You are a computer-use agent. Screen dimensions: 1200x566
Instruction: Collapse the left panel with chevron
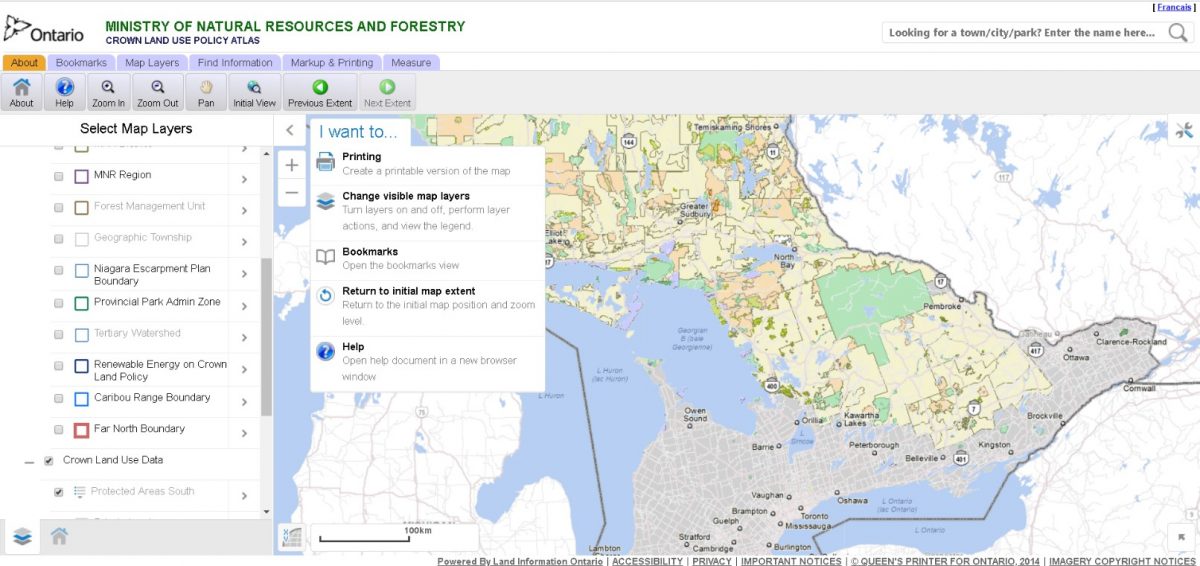[x=290, y=130]
